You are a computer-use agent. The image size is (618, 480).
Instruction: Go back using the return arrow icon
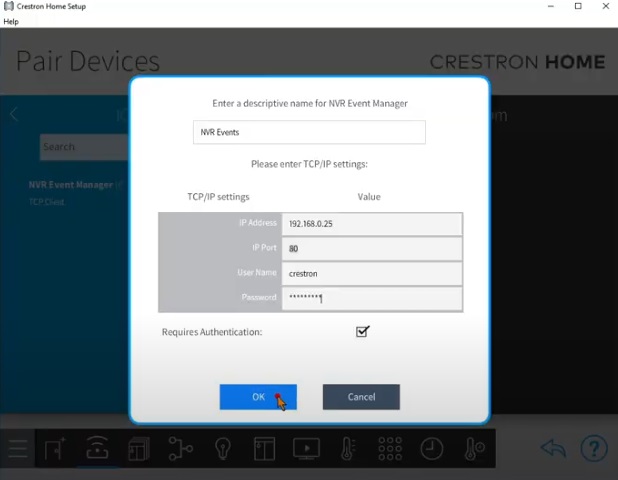[553, 448]
